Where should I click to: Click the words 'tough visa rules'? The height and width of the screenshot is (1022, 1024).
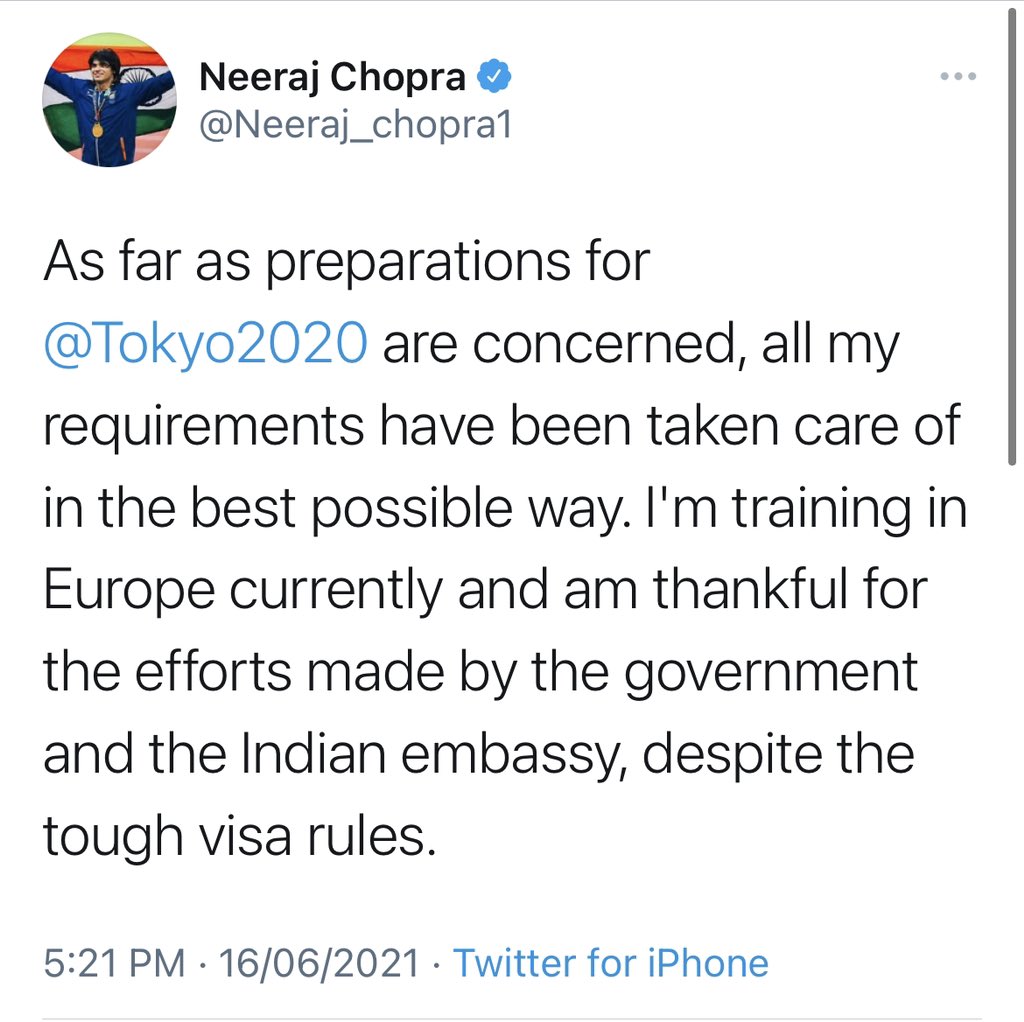point(240,834)
